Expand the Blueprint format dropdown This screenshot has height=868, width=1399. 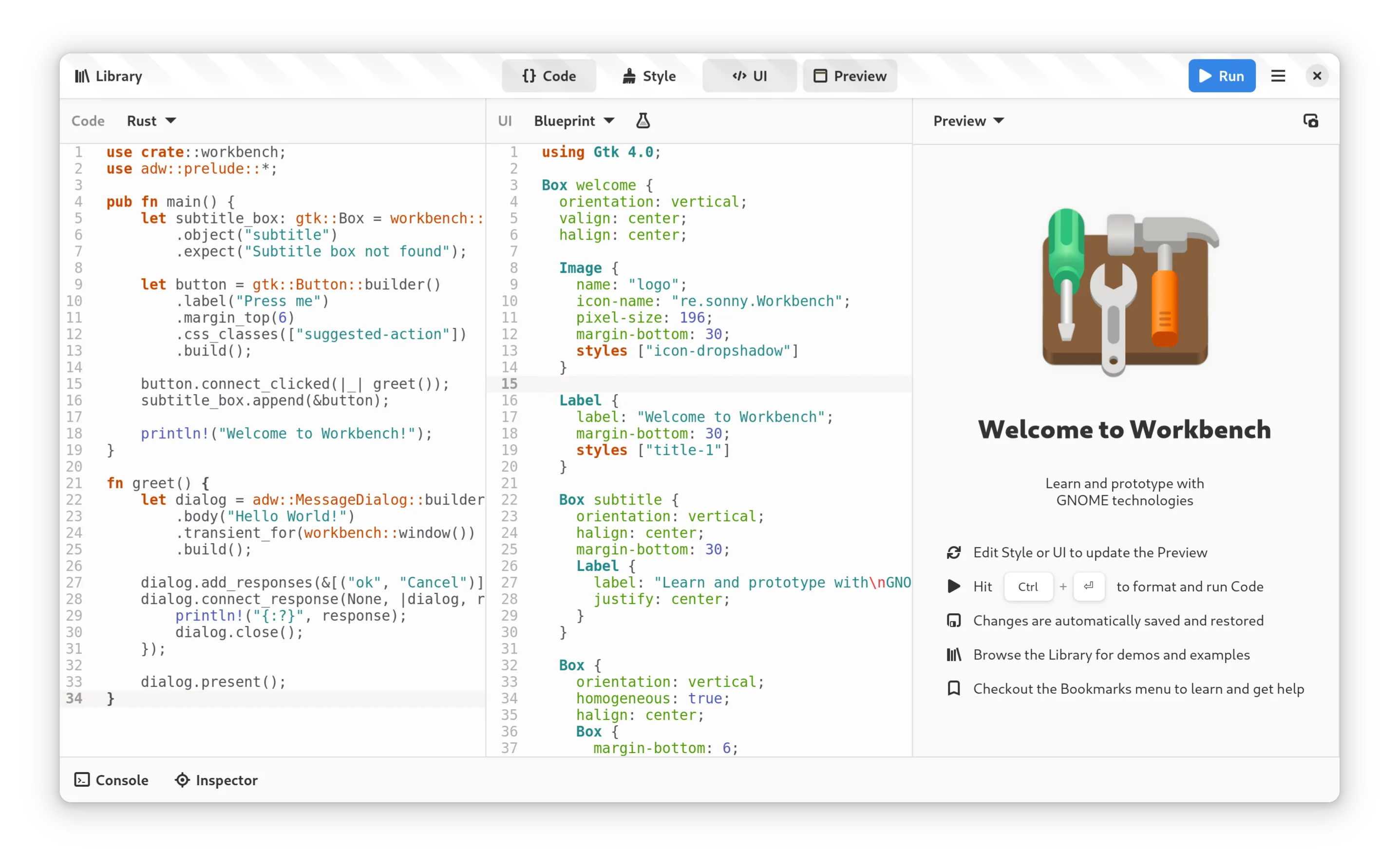coord(574,121)
